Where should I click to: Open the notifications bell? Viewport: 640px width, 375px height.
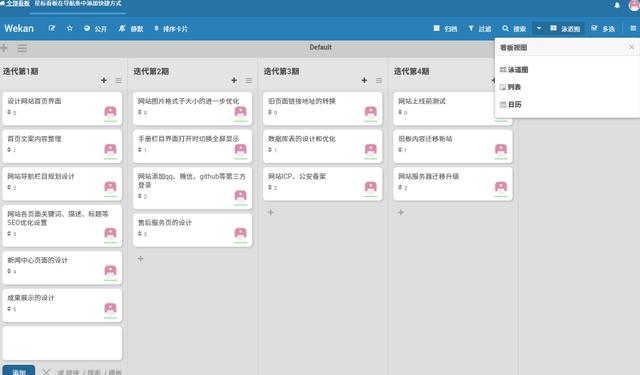[x=617, y=5]
